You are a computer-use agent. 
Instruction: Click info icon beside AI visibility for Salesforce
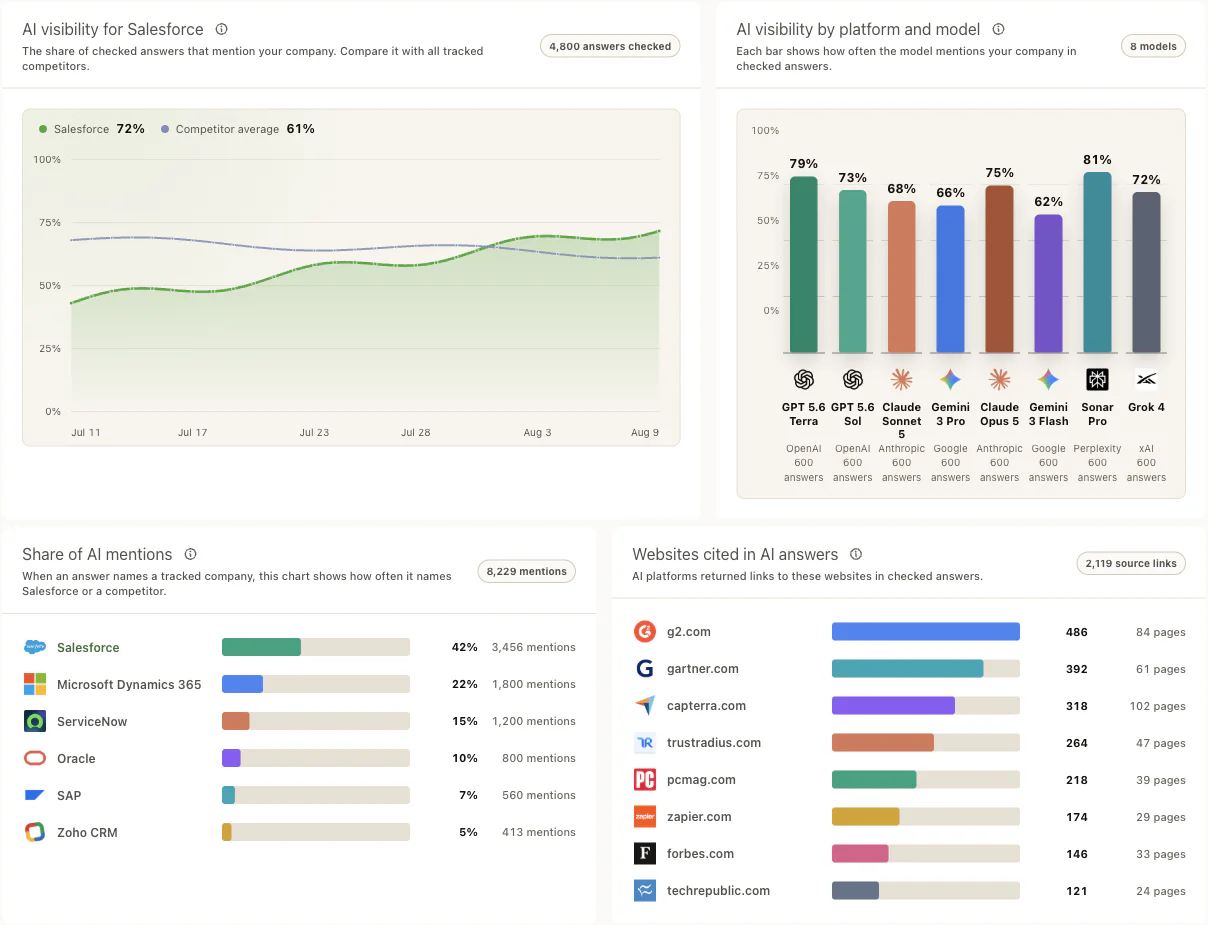[222, 29]
